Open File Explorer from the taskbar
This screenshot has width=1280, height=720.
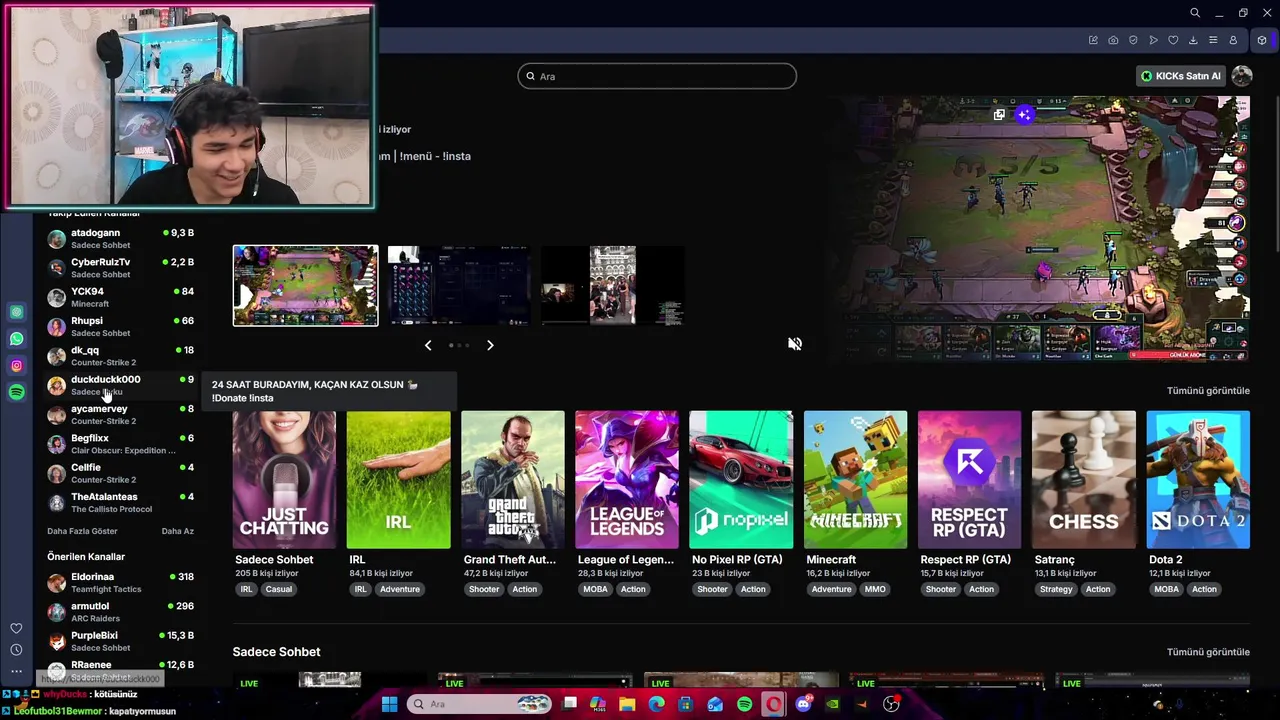[x=627, y=704]
